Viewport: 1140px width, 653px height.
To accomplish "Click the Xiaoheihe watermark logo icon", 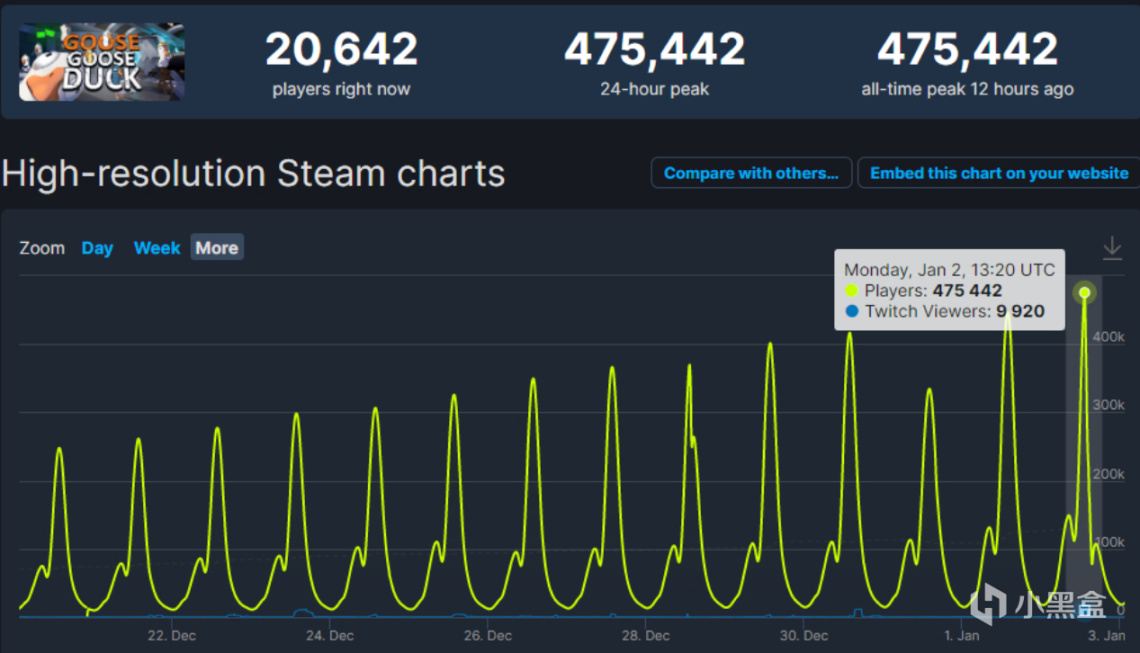I will point(988,603).
